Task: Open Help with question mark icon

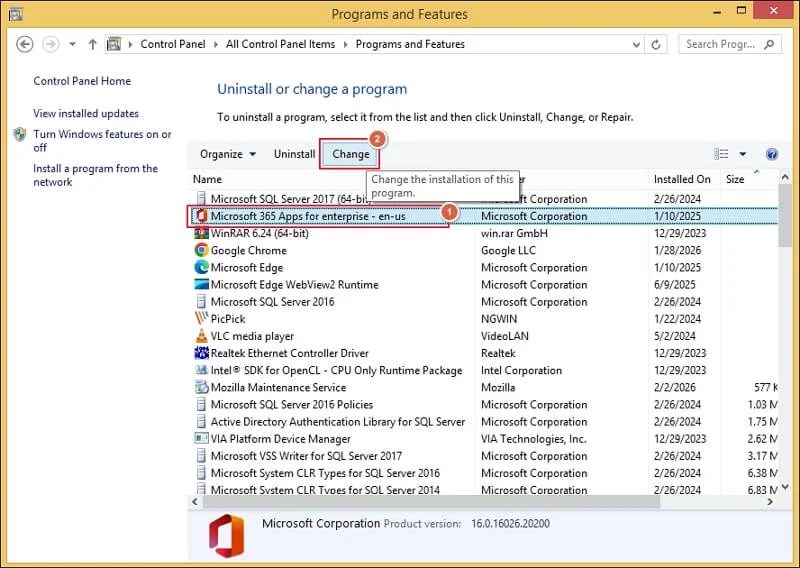Action: (772, 154)
